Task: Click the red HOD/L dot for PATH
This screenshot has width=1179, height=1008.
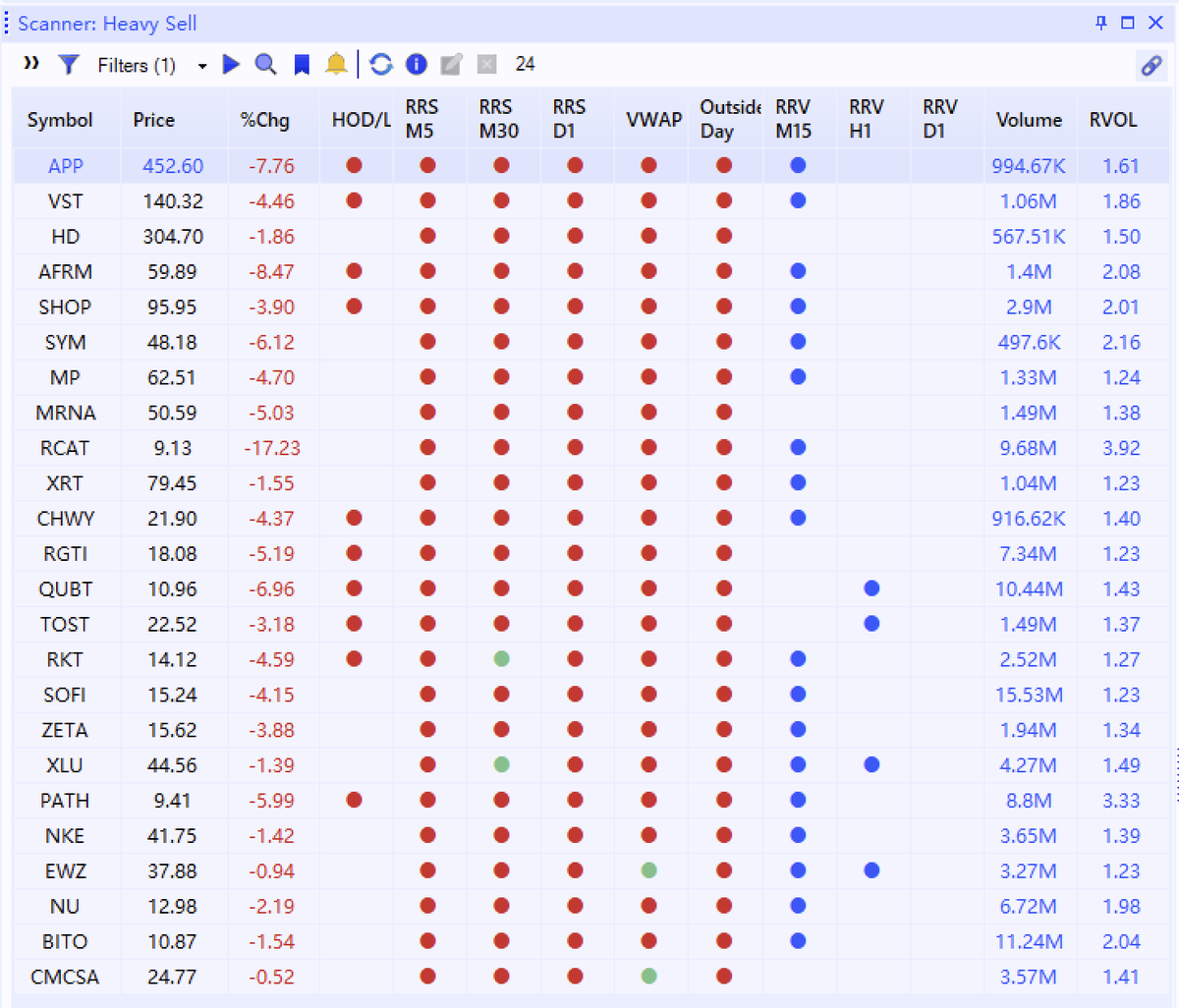Action: [354, 800]
